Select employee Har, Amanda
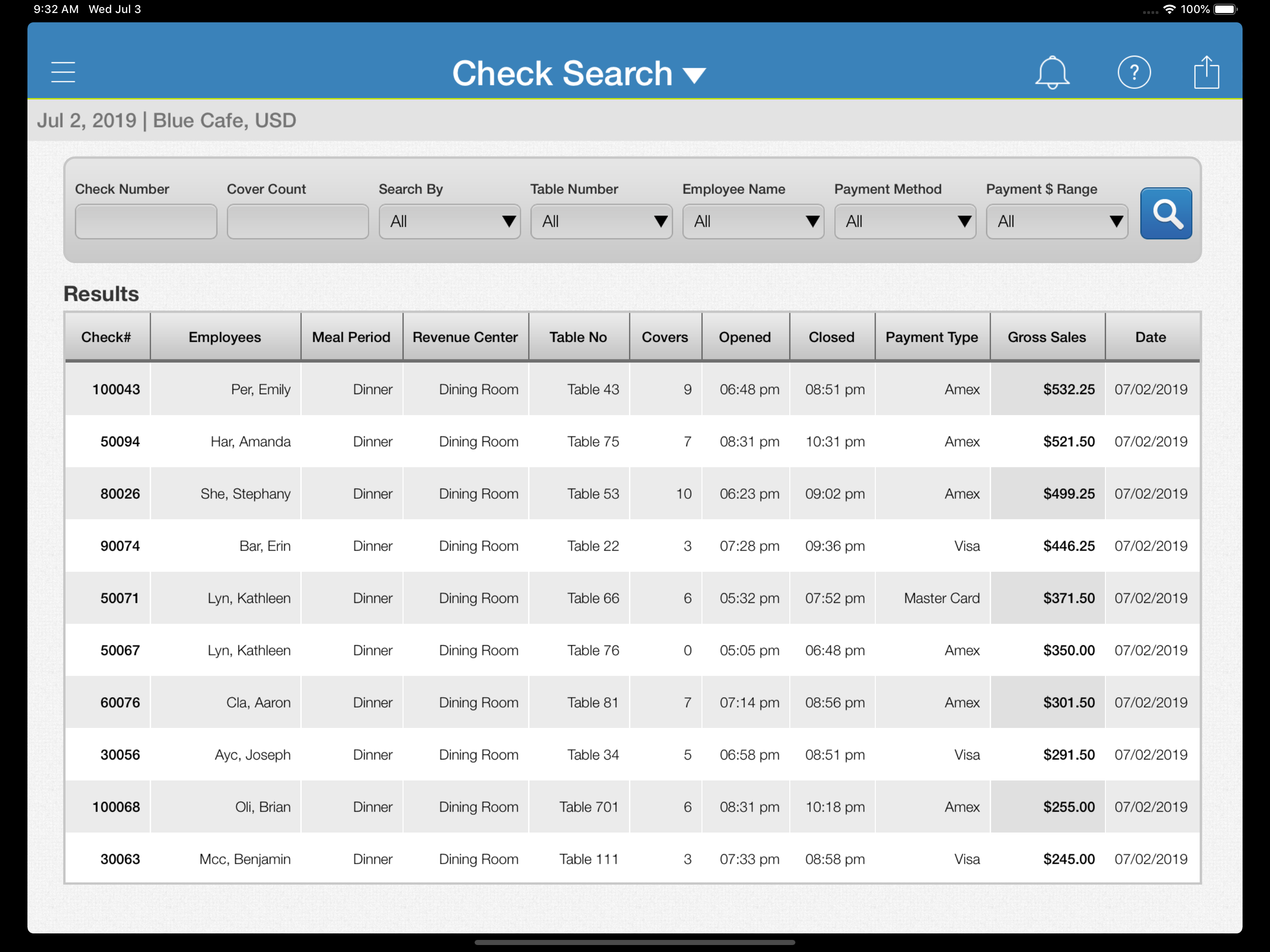1270x952 pixels. click(250, 442)
